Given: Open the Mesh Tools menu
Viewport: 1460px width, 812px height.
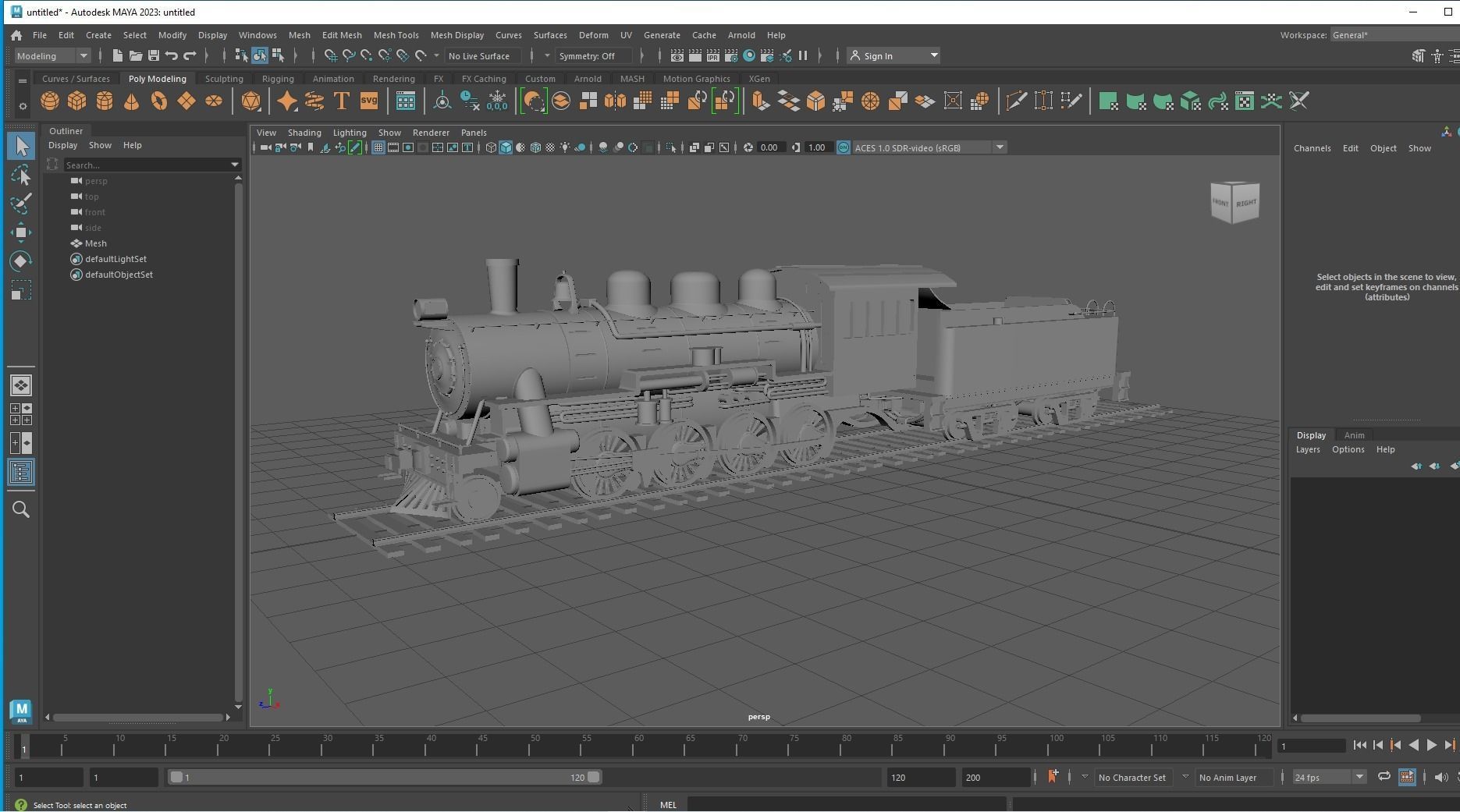Looking at the screenshot, I should click(396, 35).
